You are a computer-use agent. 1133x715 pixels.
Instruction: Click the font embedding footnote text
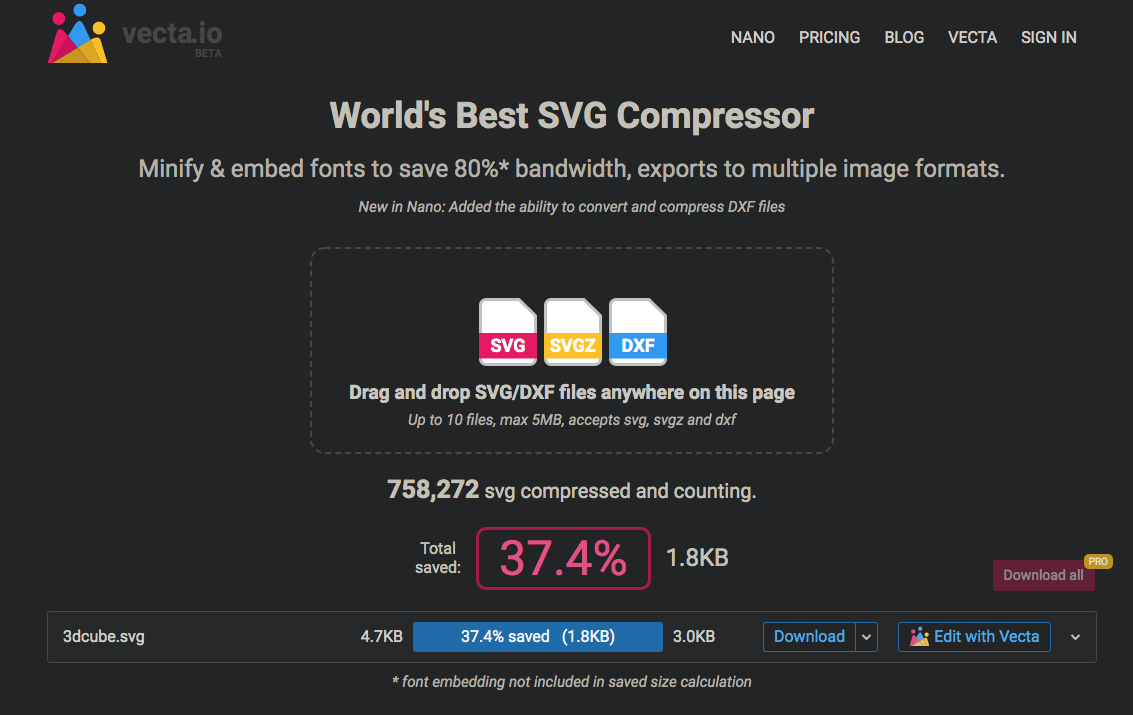click(x=572, y=682)
